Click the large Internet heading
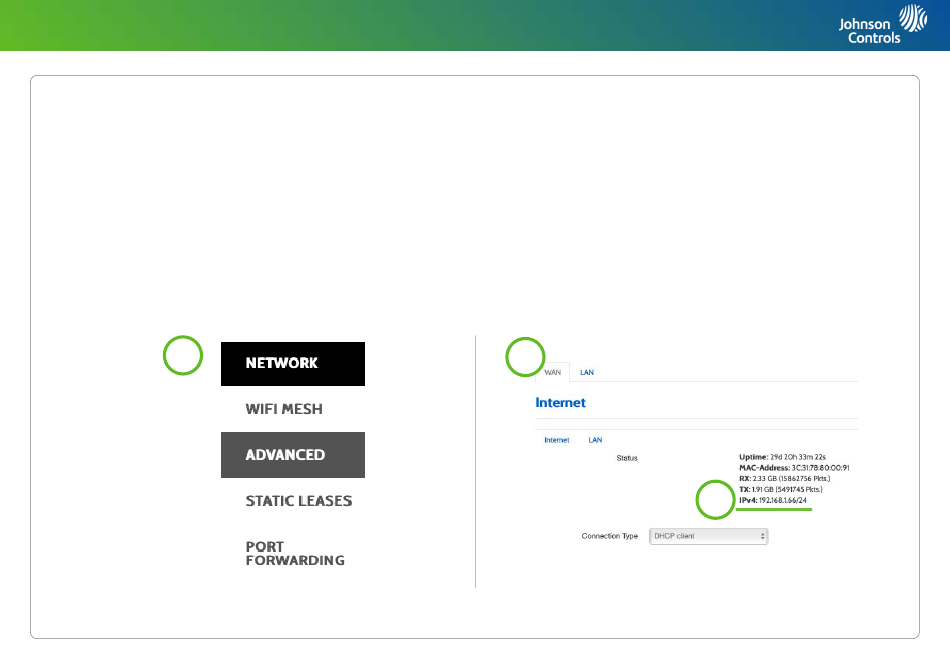Viewport: 950px width, 671px height. click(561, 403)
